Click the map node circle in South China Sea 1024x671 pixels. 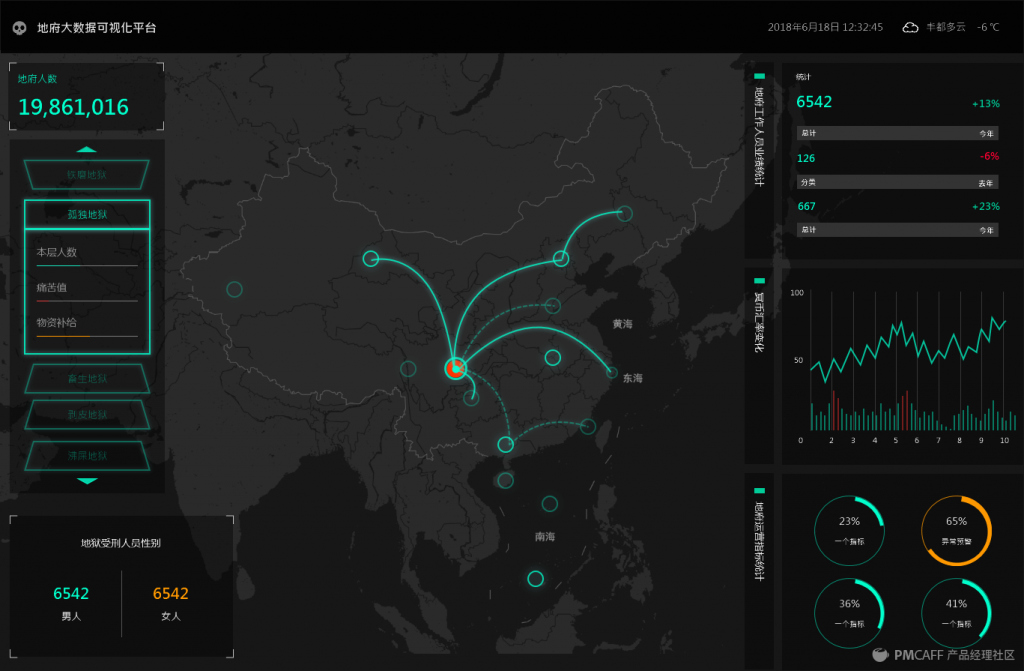[x=535, y=578]
